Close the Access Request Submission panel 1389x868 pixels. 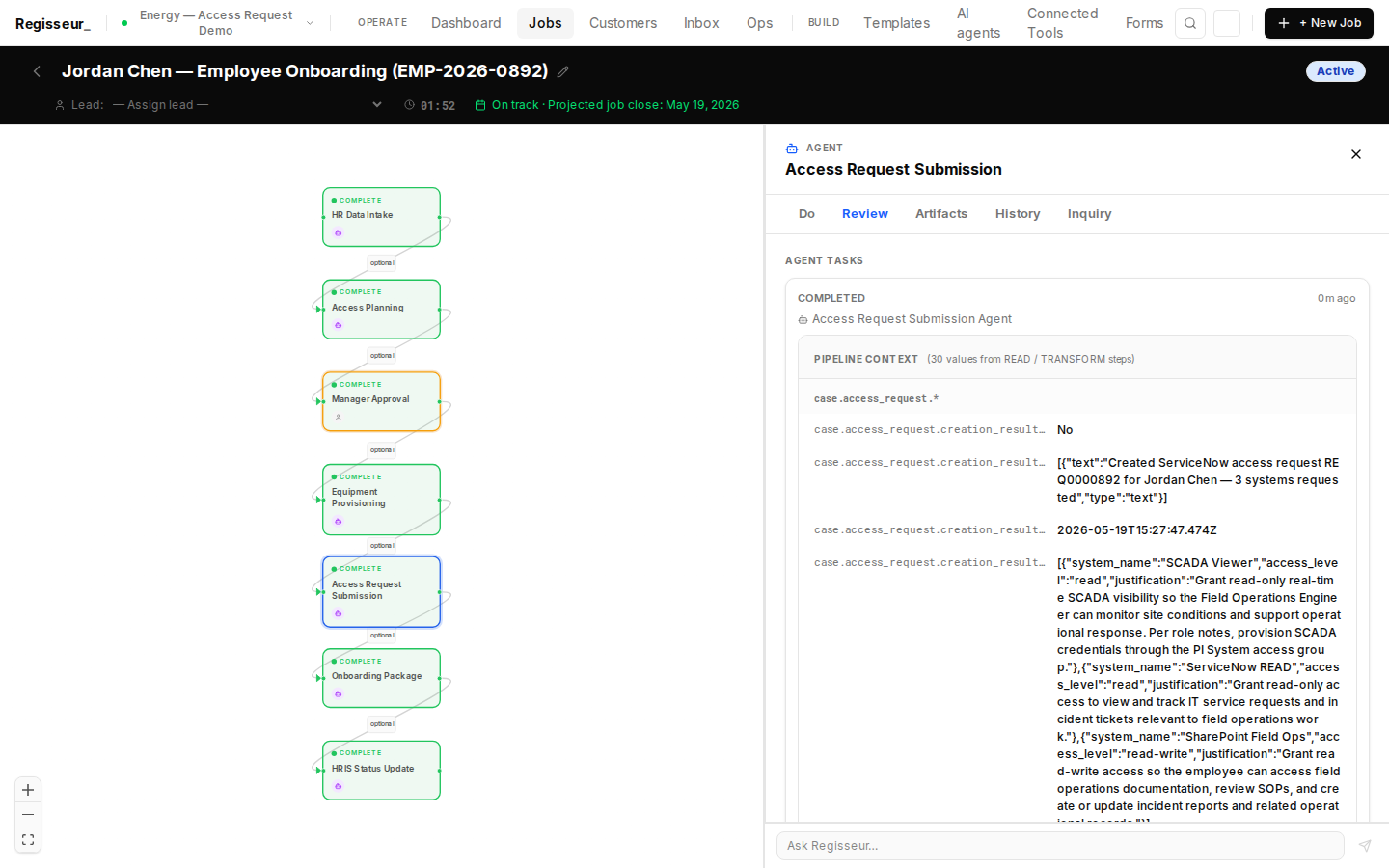pyautogui.click(x=1356, y=154)
